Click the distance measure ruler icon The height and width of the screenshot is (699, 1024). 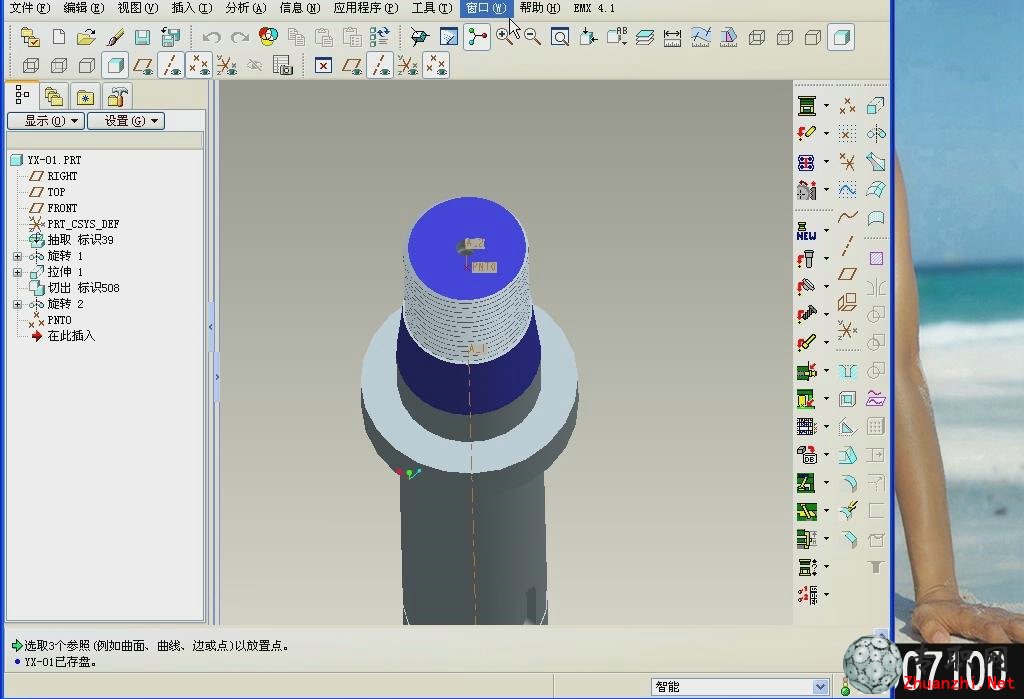click(672, 37)
